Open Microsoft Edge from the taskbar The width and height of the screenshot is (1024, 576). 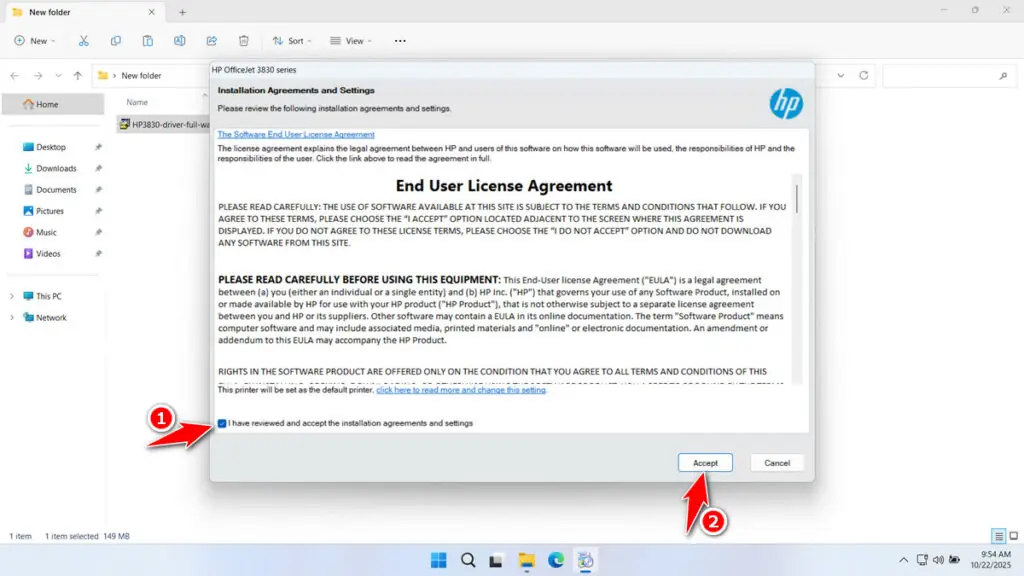click(556, 560)
